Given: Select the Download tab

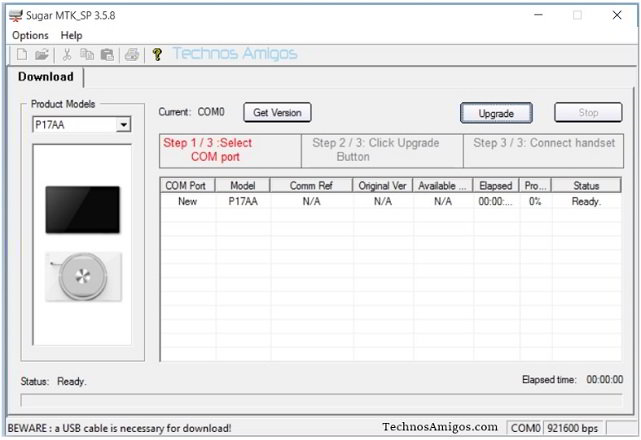Looking at the screenshot, I should coord(46,77).
